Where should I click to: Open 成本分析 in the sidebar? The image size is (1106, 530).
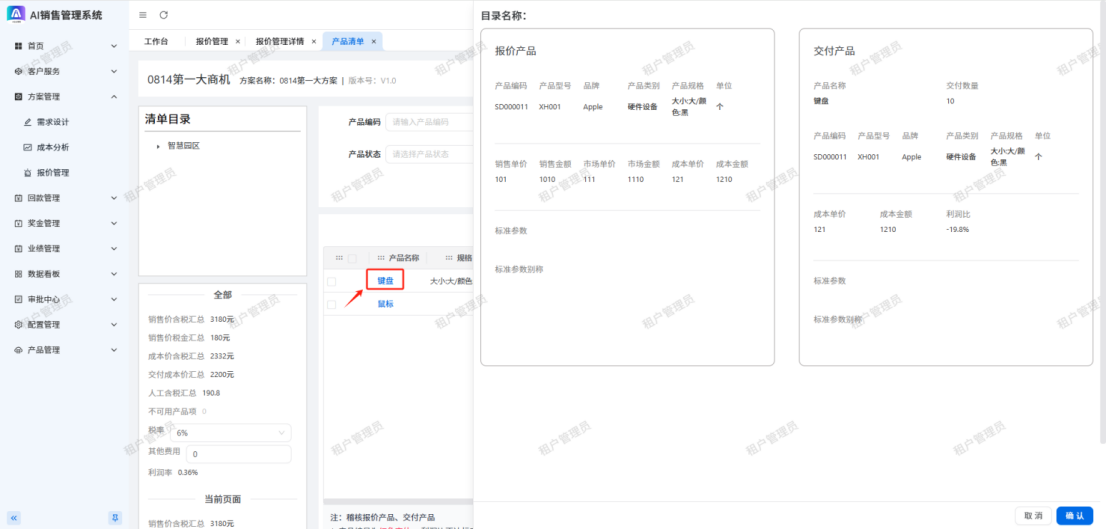coord(52,147)
